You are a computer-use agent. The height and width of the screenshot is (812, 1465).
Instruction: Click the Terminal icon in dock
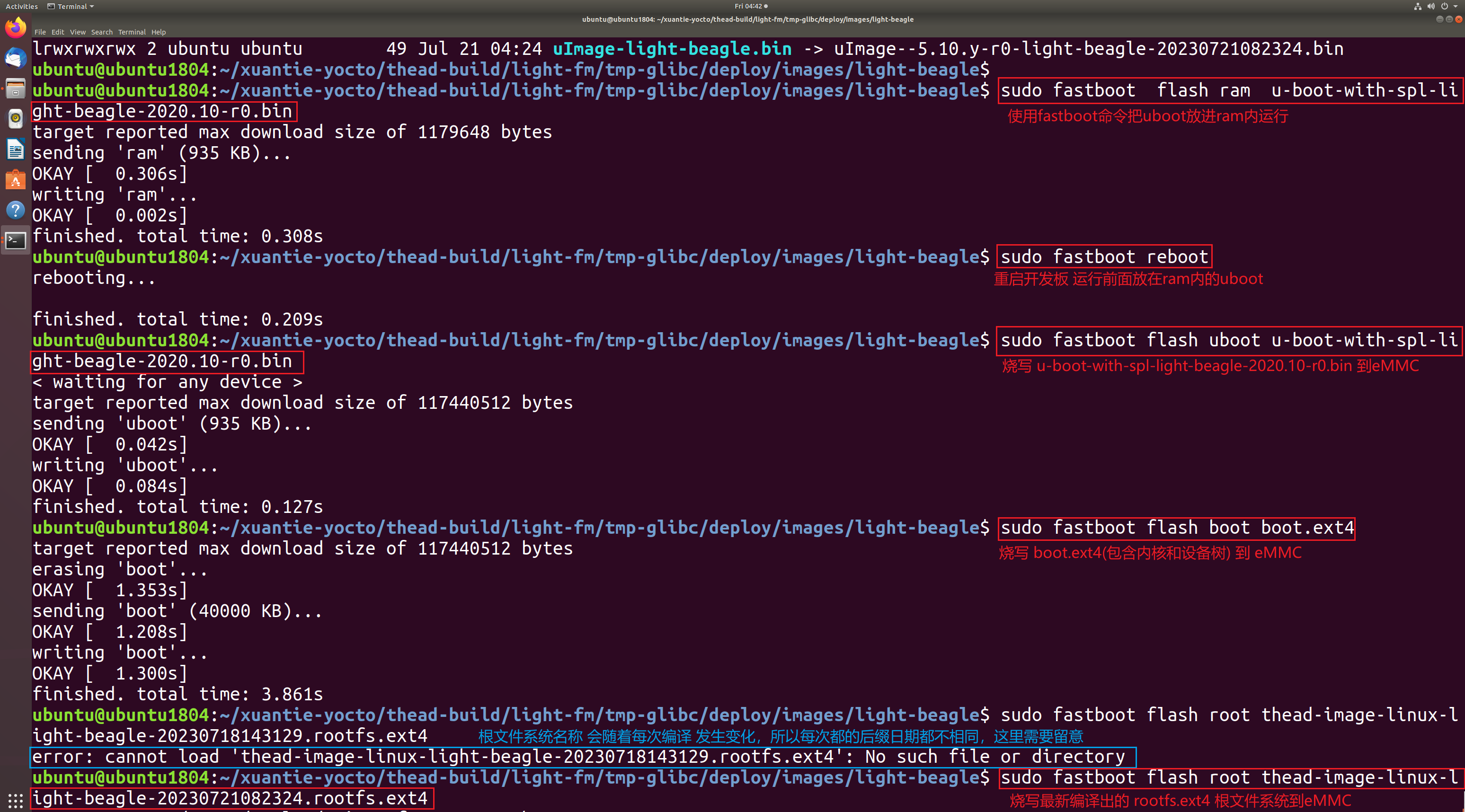point(15,241)
